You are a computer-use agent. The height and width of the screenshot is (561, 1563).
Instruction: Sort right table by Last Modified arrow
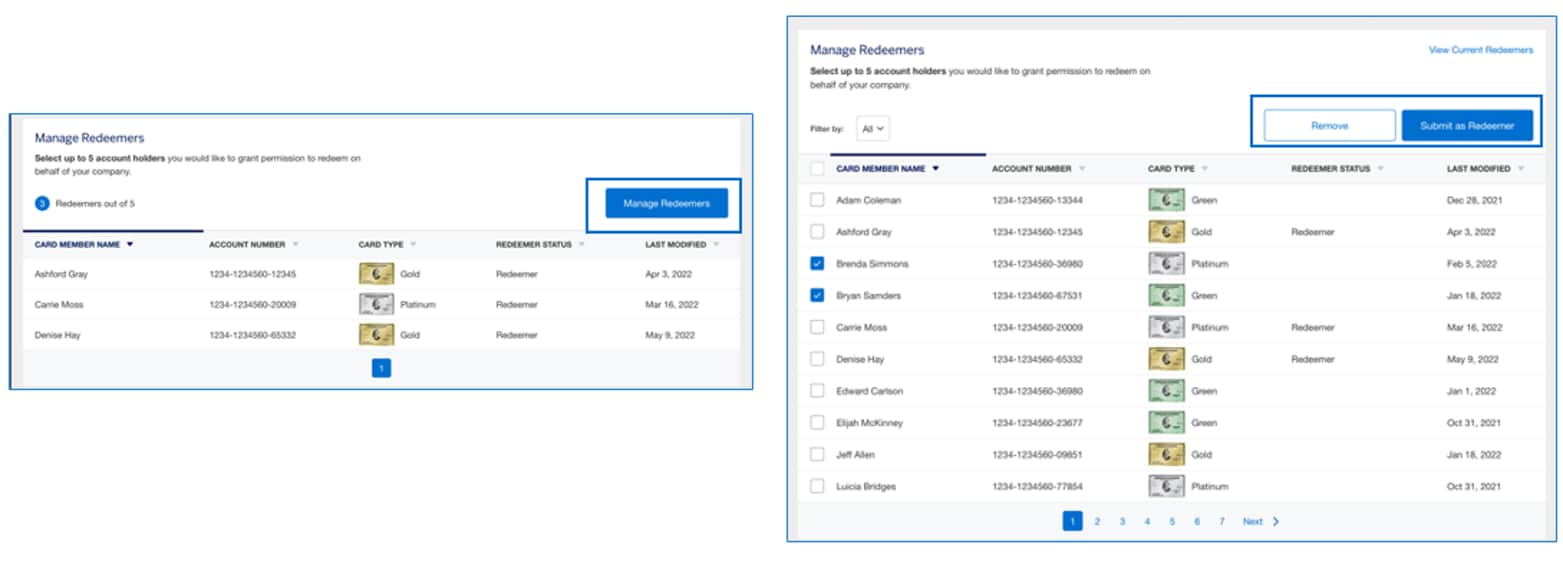tap(1521, 169)
